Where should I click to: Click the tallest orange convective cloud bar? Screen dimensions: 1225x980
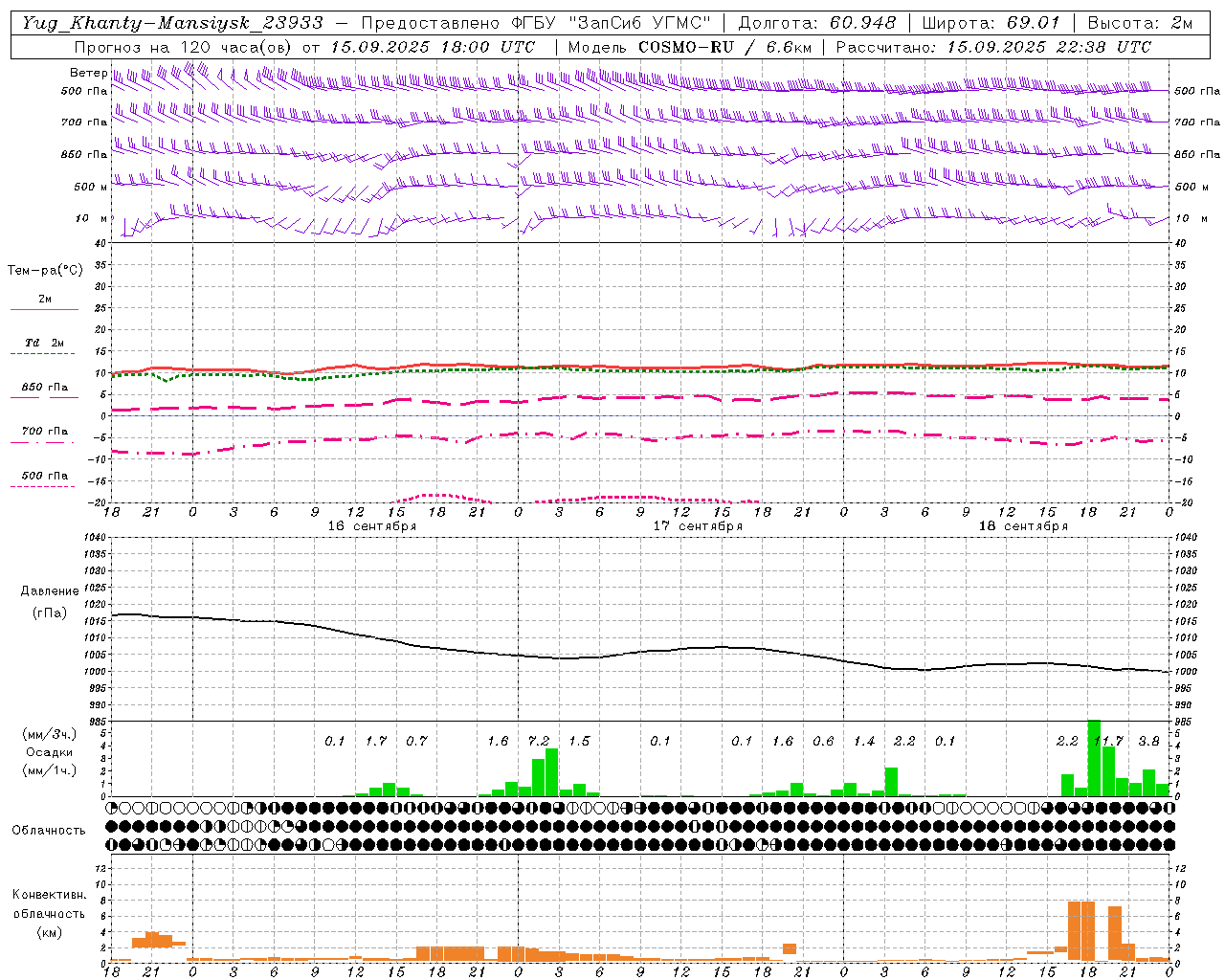click(x=1081, y=931)
